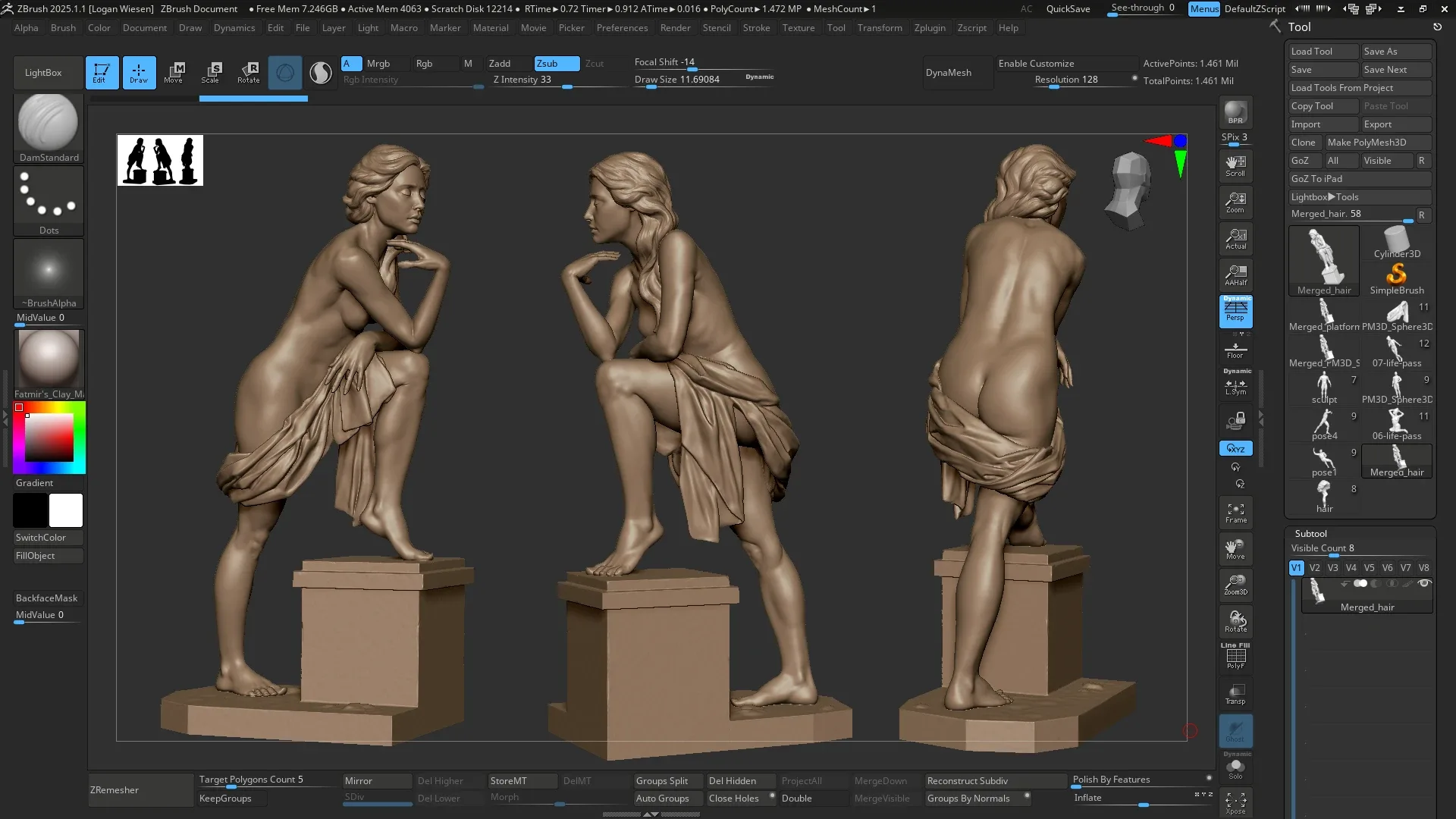The height and width of the screenshot is (819, 1456).
Task: Click the white secondary color swatch
Action: point(66,510)
